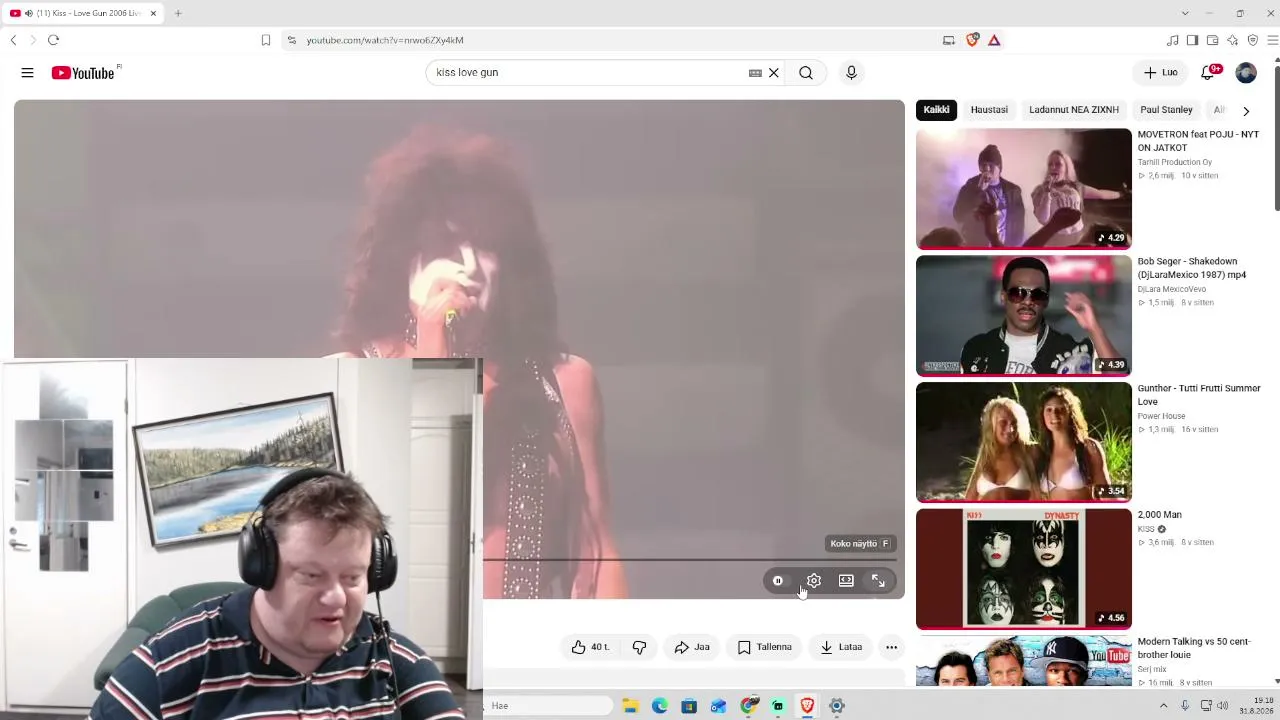The width and height of the screenshot is (1280, 720).
Task: Open 'Gunther - Tutti Frutti Summer Love' title
Action: (x=1199, y=395)
